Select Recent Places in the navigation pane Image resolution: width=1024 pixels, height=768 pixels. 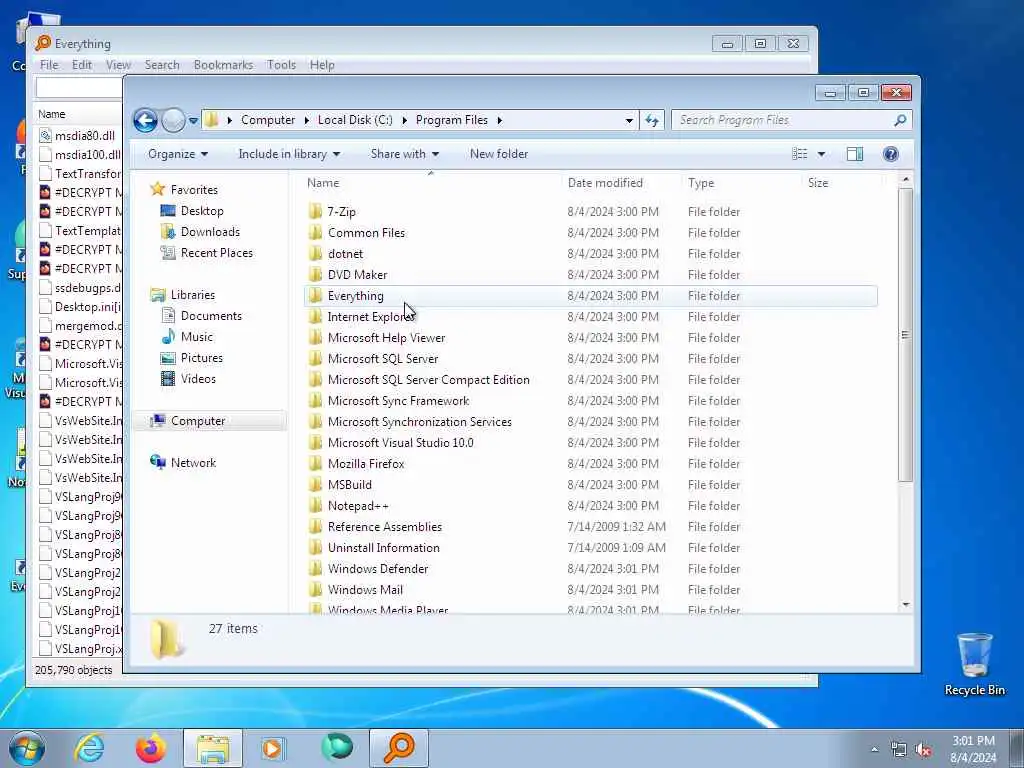pyautogui.click(x=217, y=253)
